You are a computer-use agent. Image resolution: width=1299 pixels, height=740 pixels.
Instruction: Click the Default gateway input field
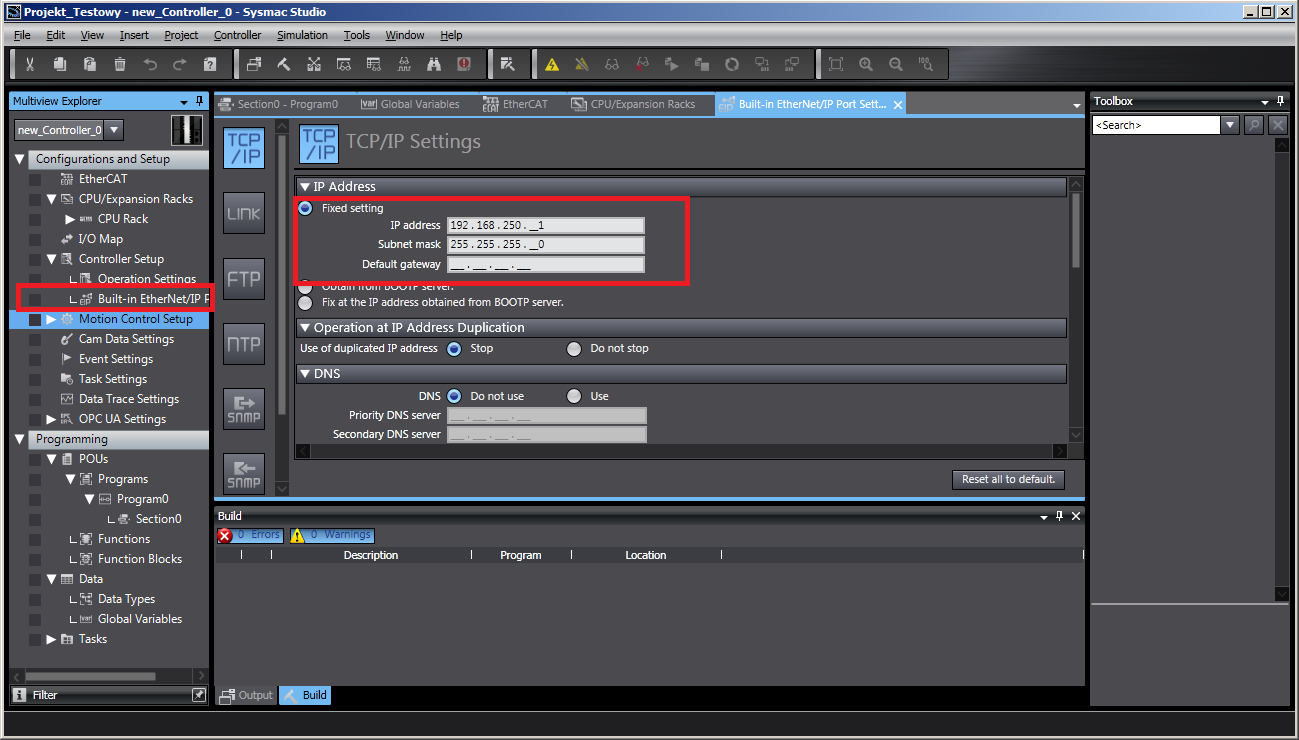(545, 265)
